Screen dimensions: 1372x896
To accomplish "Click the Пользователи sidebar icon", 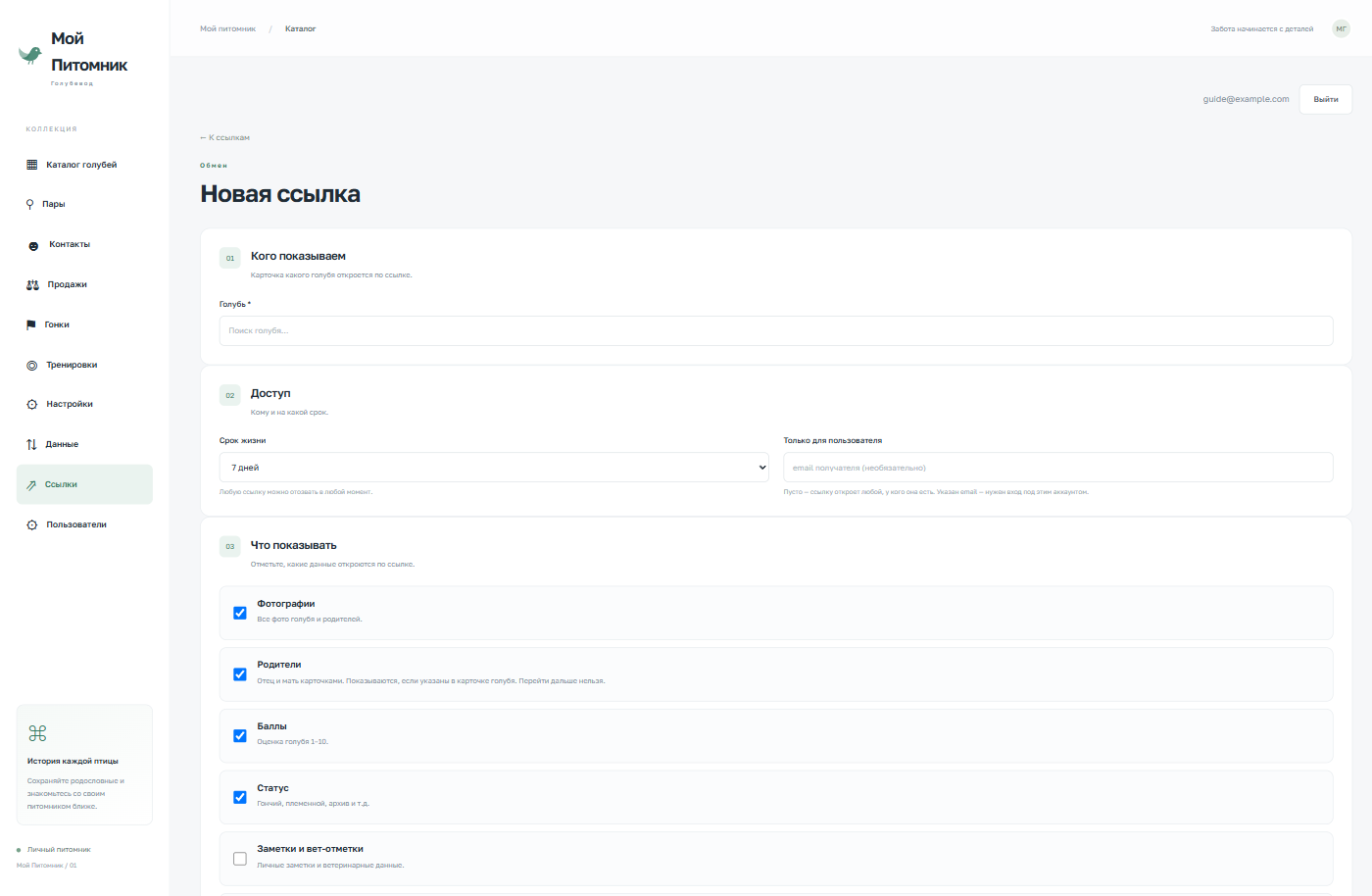I will tap(32, 524).
